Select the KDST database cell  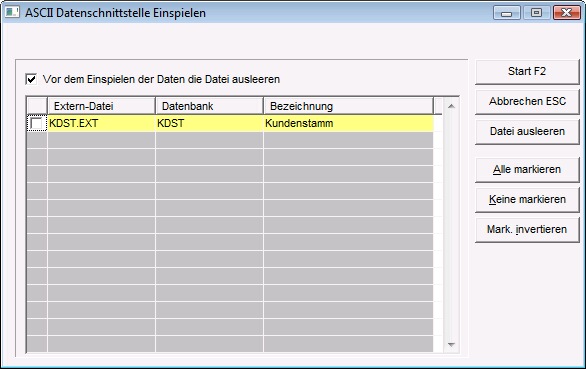click(209, 123)
